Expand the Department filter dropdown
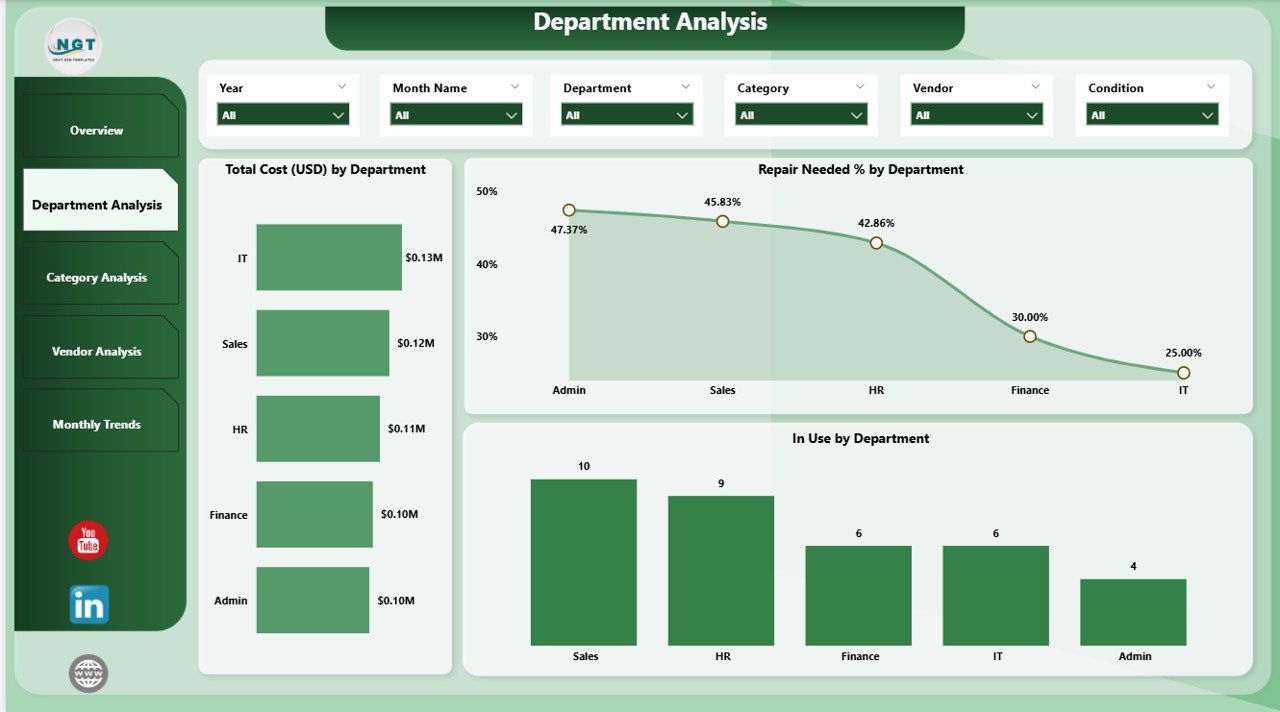This screenshot has width=1280, height=712. point(627,115)
